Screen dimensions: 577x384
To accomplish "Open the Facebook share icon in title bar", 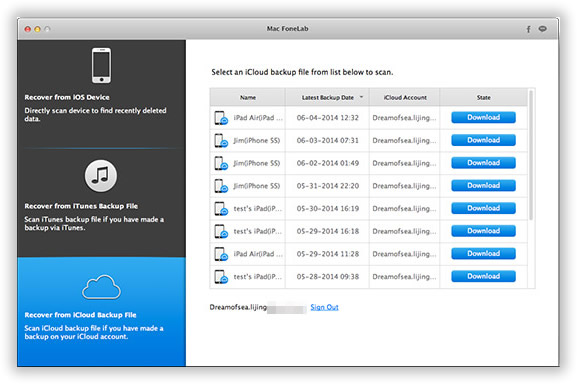I will coord(528,29).
